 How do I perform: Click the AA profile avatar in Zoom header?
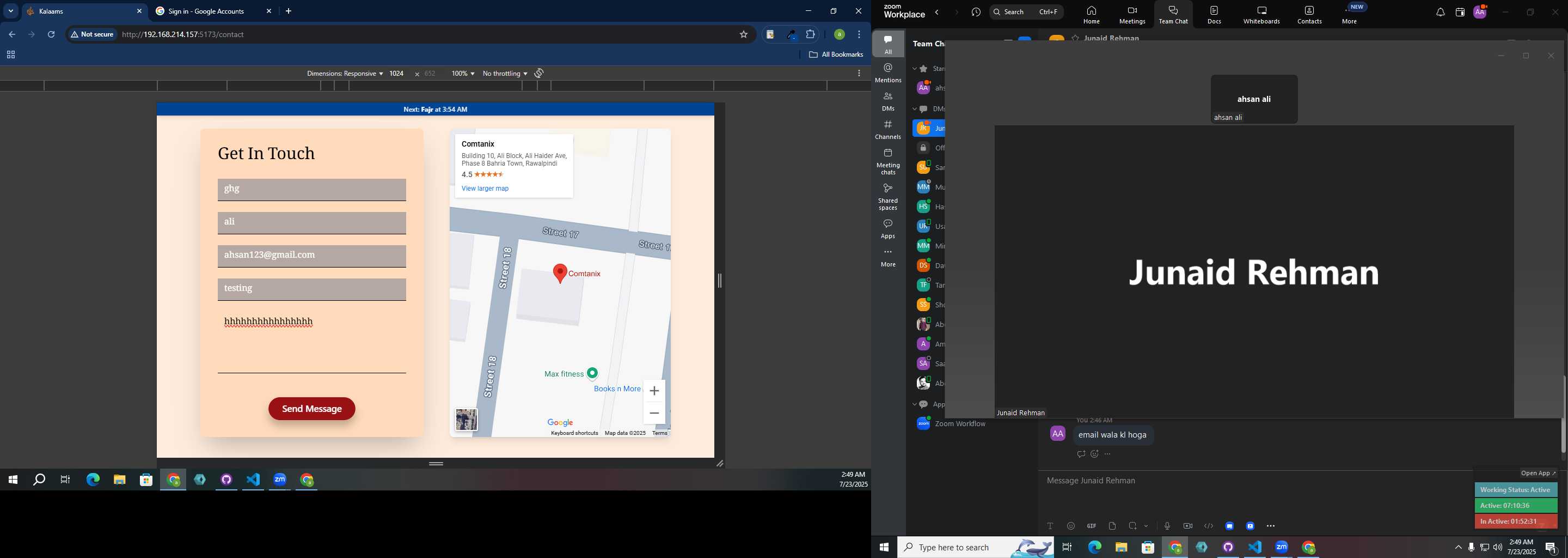tap(1480, 11)
